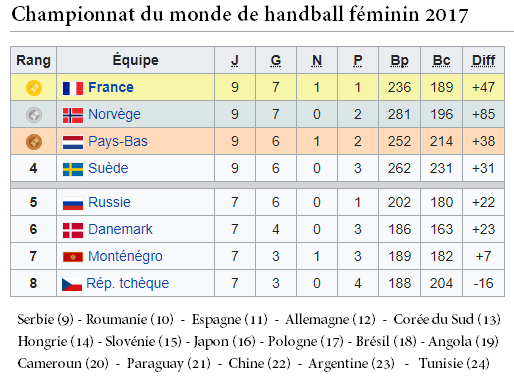Viewport: 514px width, 381px height.
Task: Open the Norvège team link
Action: point(114,115)
